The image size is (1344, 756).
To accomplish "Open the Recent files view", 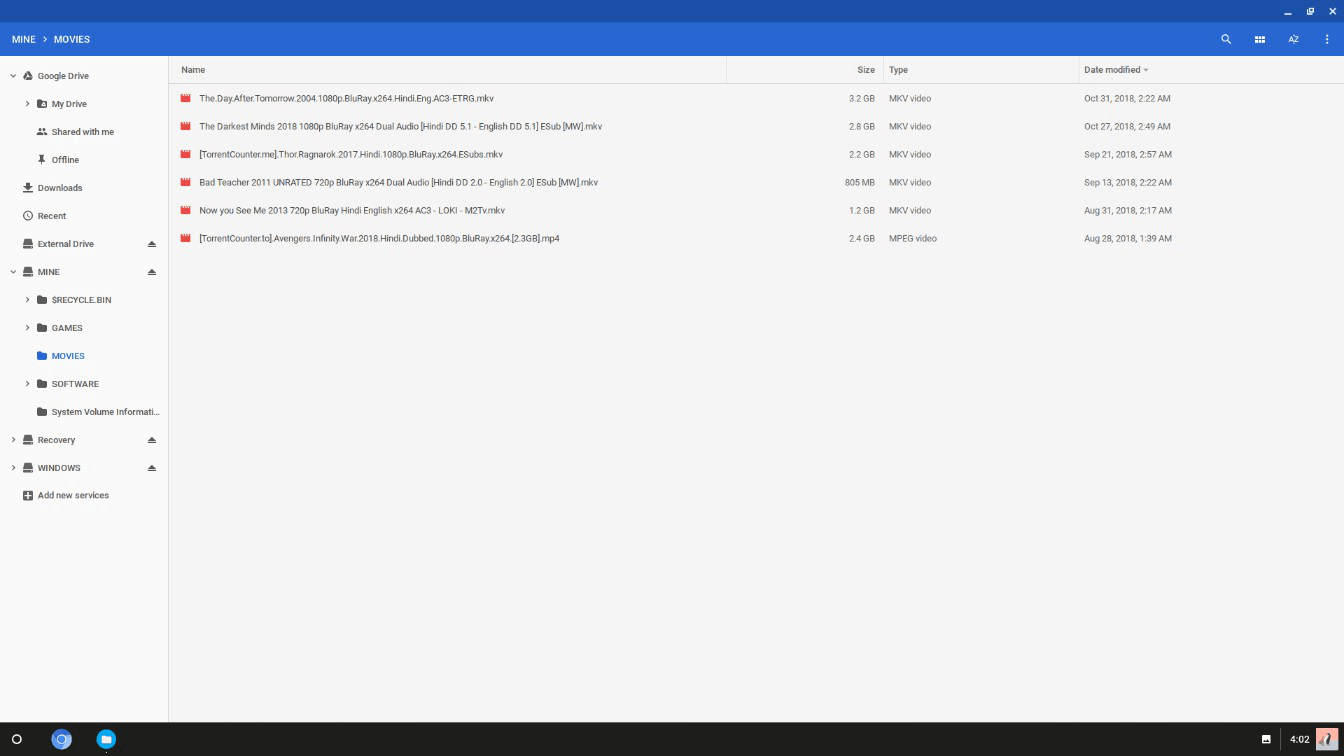I will coord(52,216).
